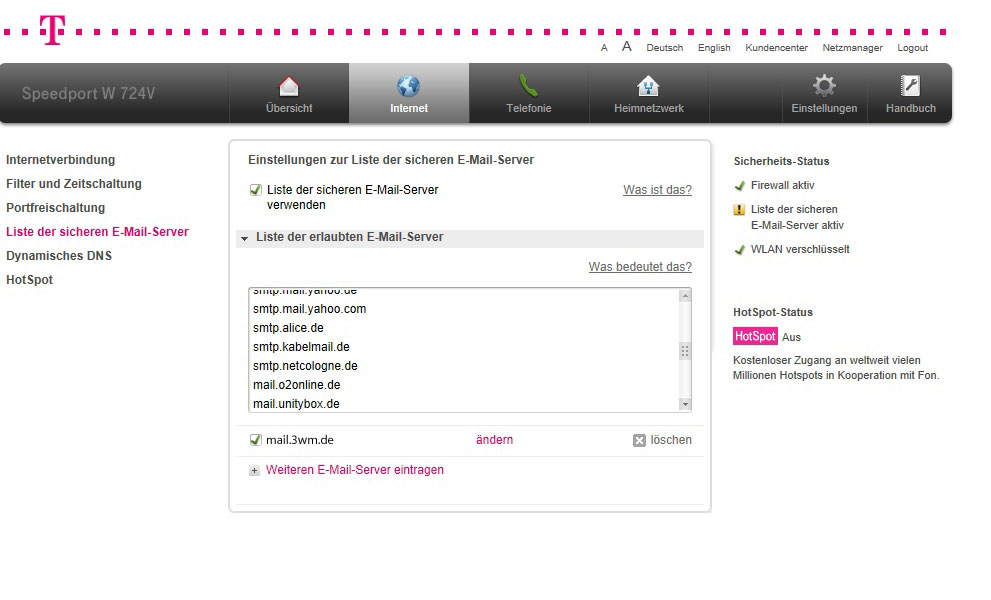This screenshot has width=991, height=600.
Task: Open the Einstellungen gear icon
Action: [x=824, y=85]
